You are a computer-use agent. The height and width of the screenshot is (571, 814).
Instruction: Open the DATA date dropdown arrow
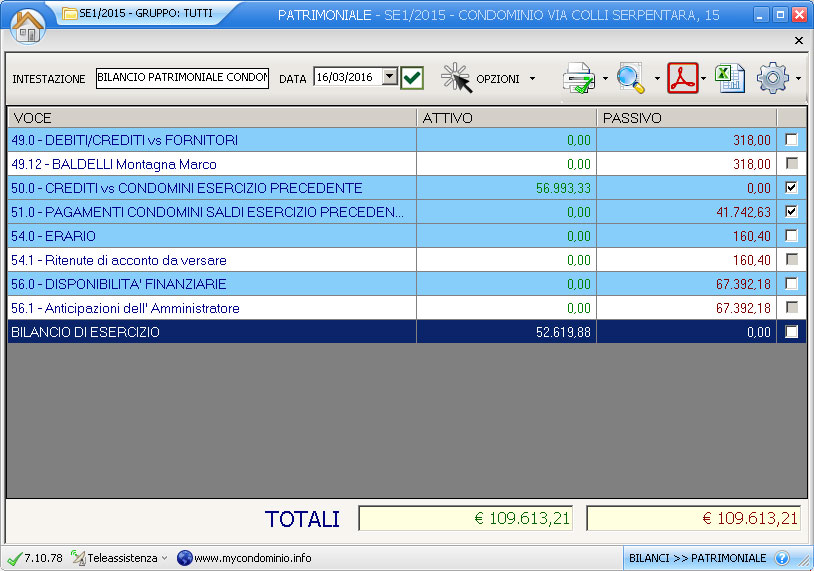click(x=389, y=77)
